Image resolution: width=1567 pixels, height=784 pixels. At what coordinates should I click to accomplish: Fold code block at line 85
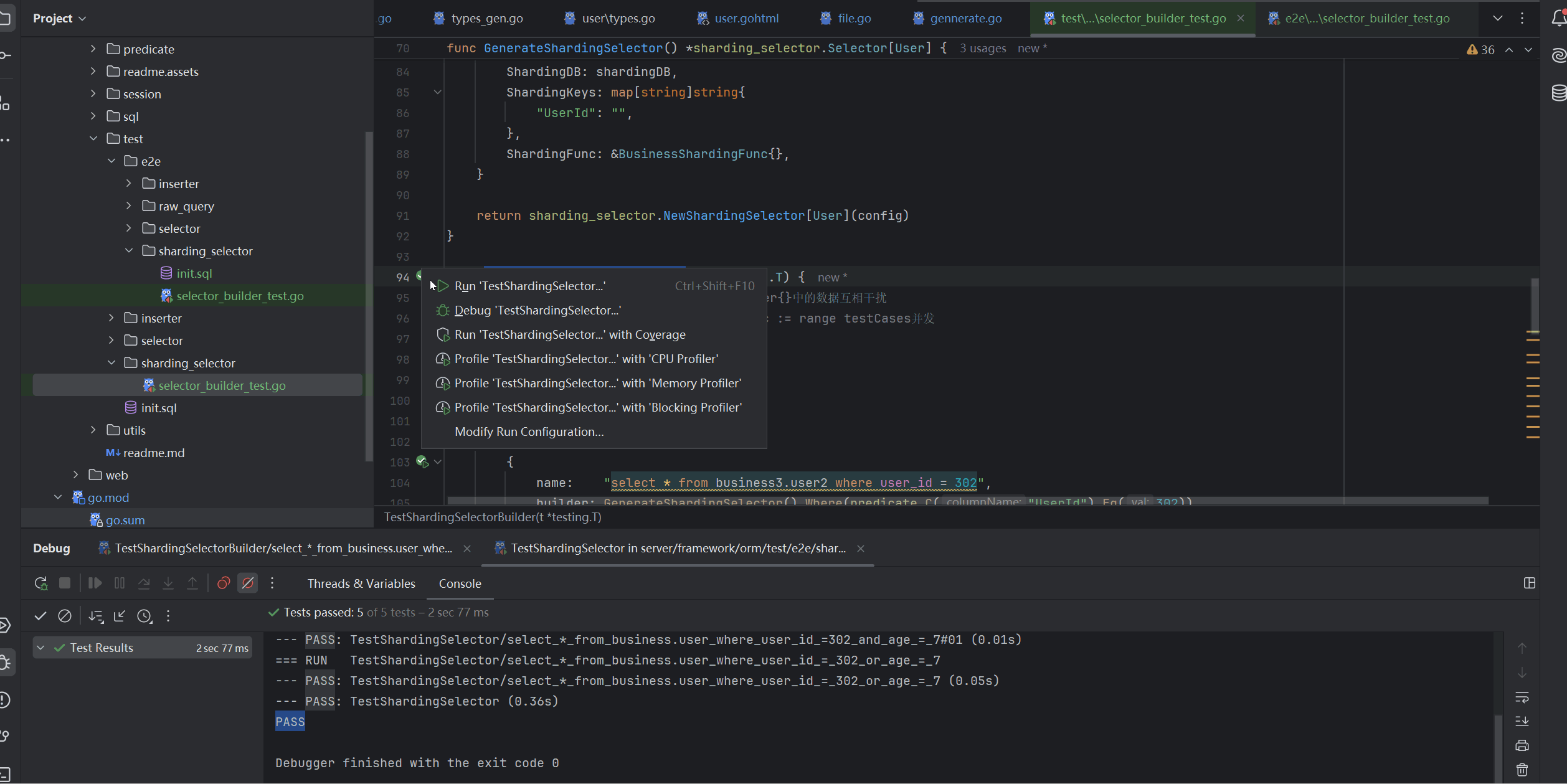point(438,92)
